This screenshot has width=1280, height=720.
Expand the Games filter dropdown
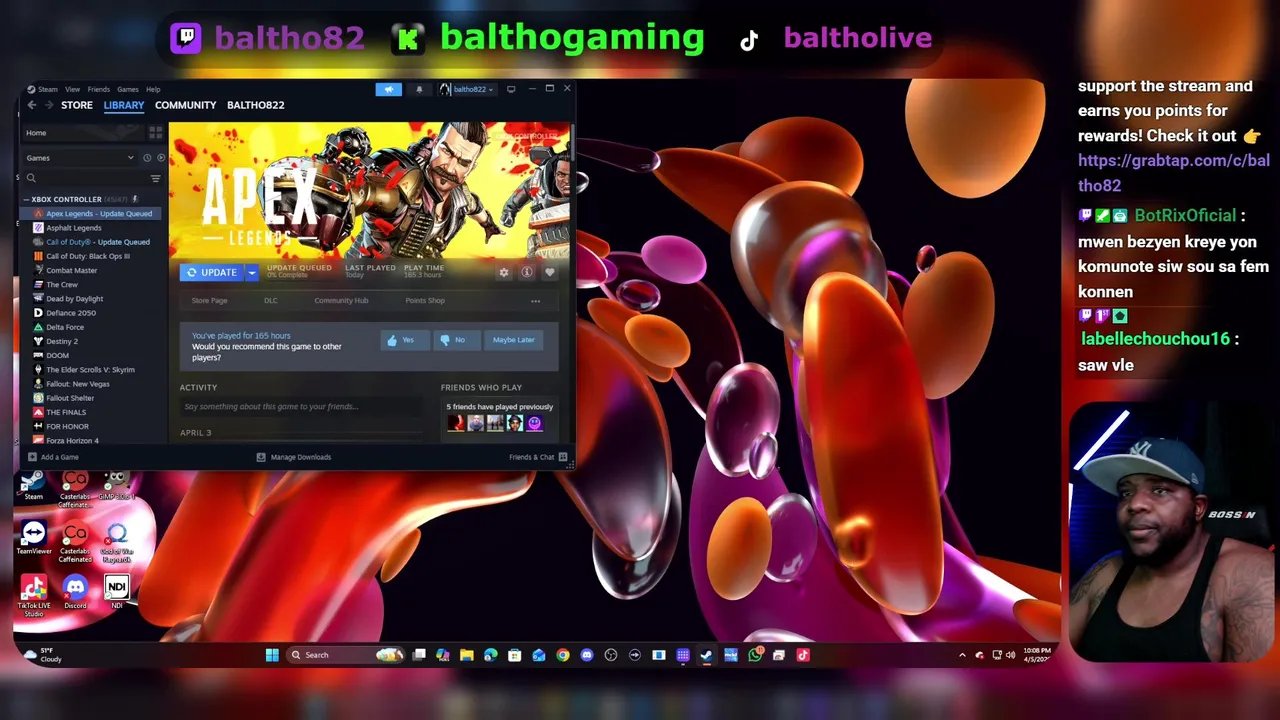click(80, 158)
